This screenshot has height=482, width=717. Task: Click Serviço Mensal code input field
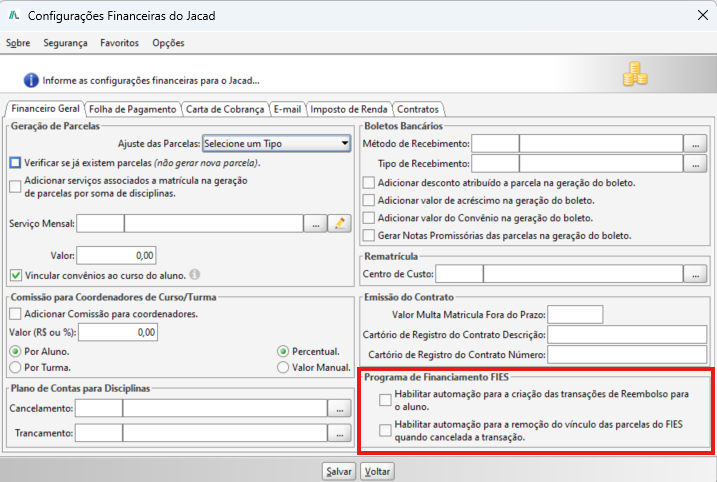[100, 224]
